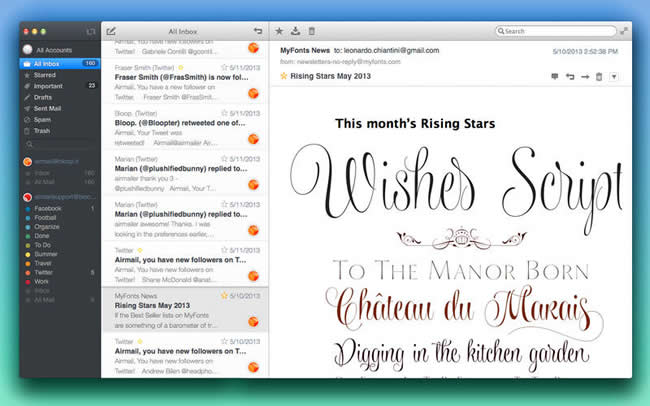This screenshot has width=650, height=406.
Task: Click the MyFonts News sender name
Action: (305, 50)
